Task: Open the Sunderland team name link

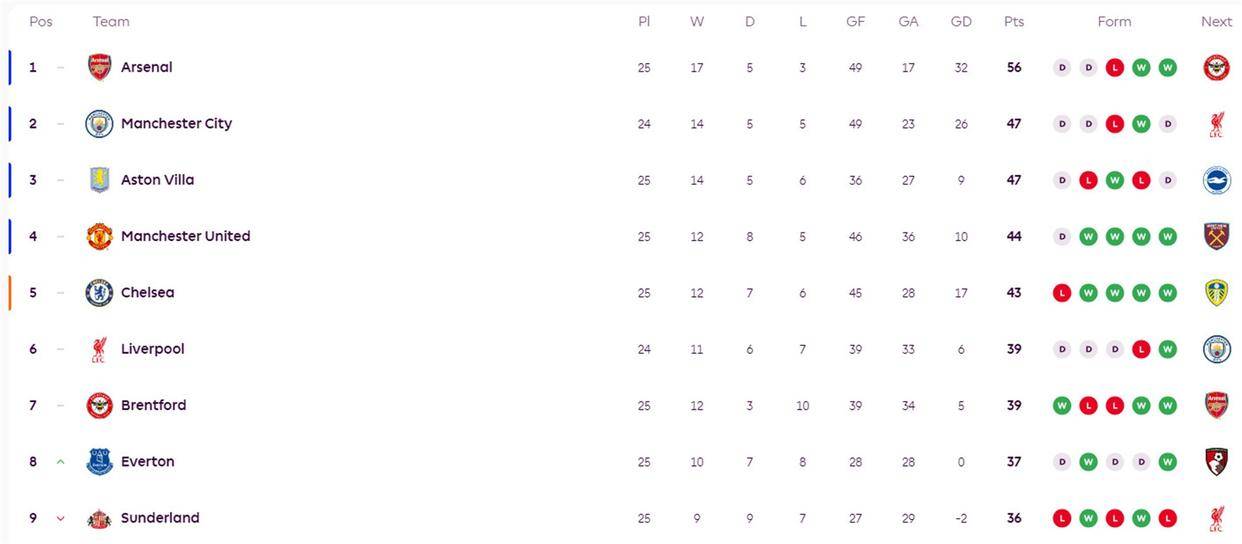Action: [160, 518]
